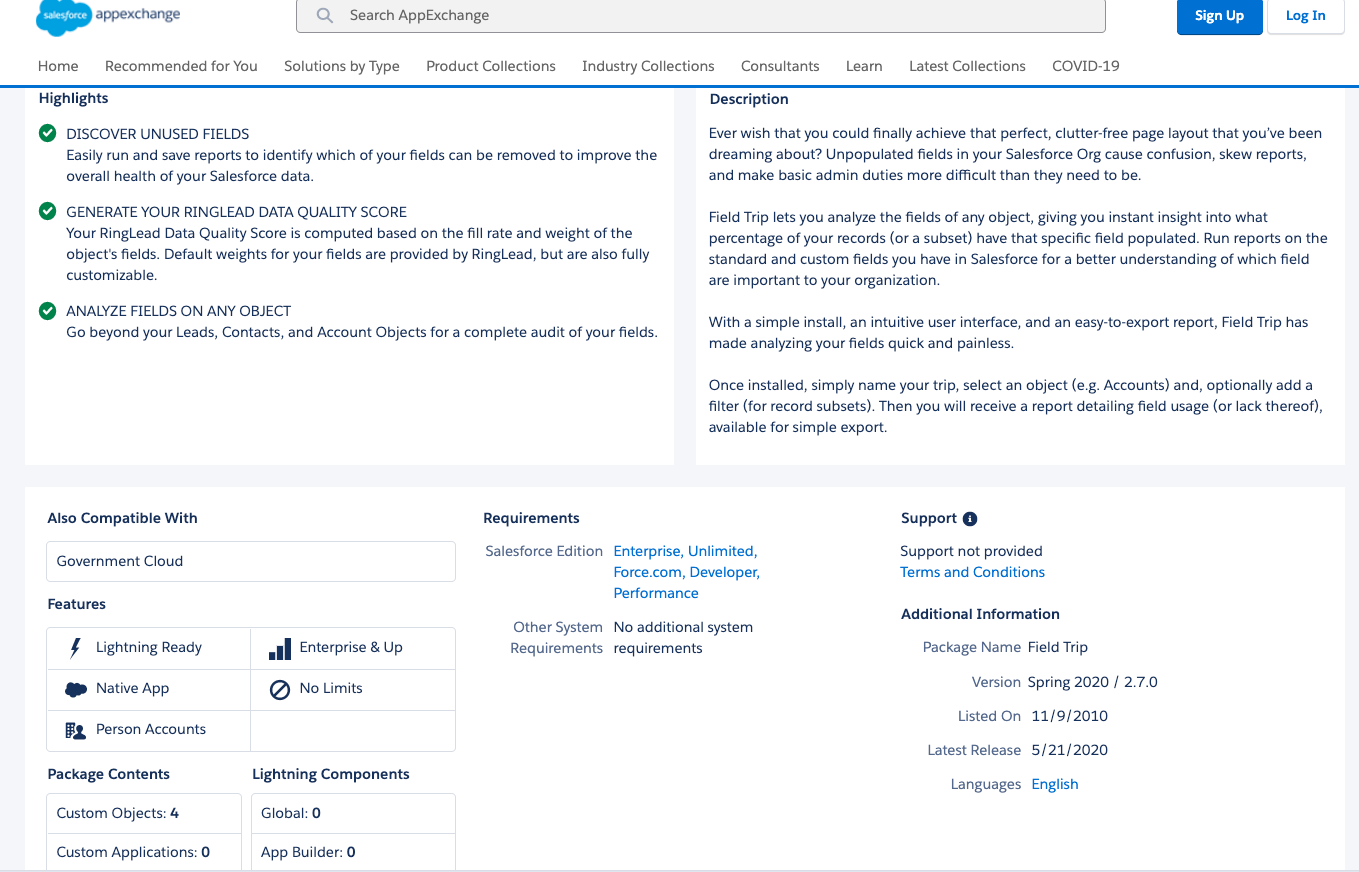
Task: Click the Lightning Ready bolt icon
Action: [75, 648]
